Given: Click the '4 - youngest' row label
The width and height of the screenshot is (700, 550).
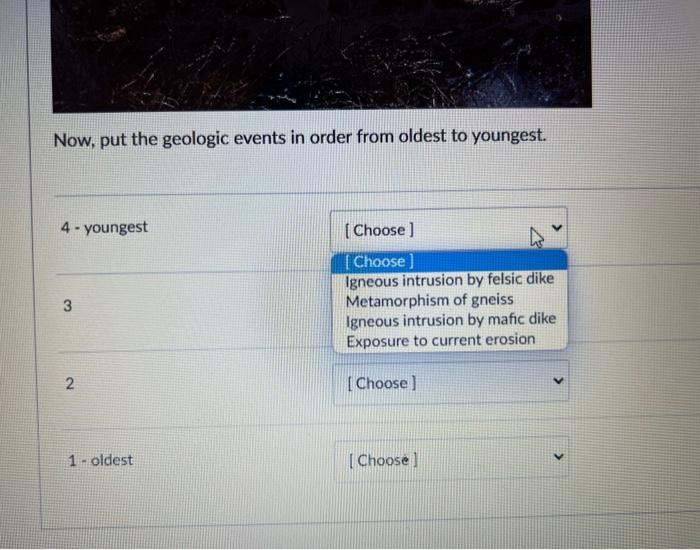Looking at the screenshot, I should 104,227.
